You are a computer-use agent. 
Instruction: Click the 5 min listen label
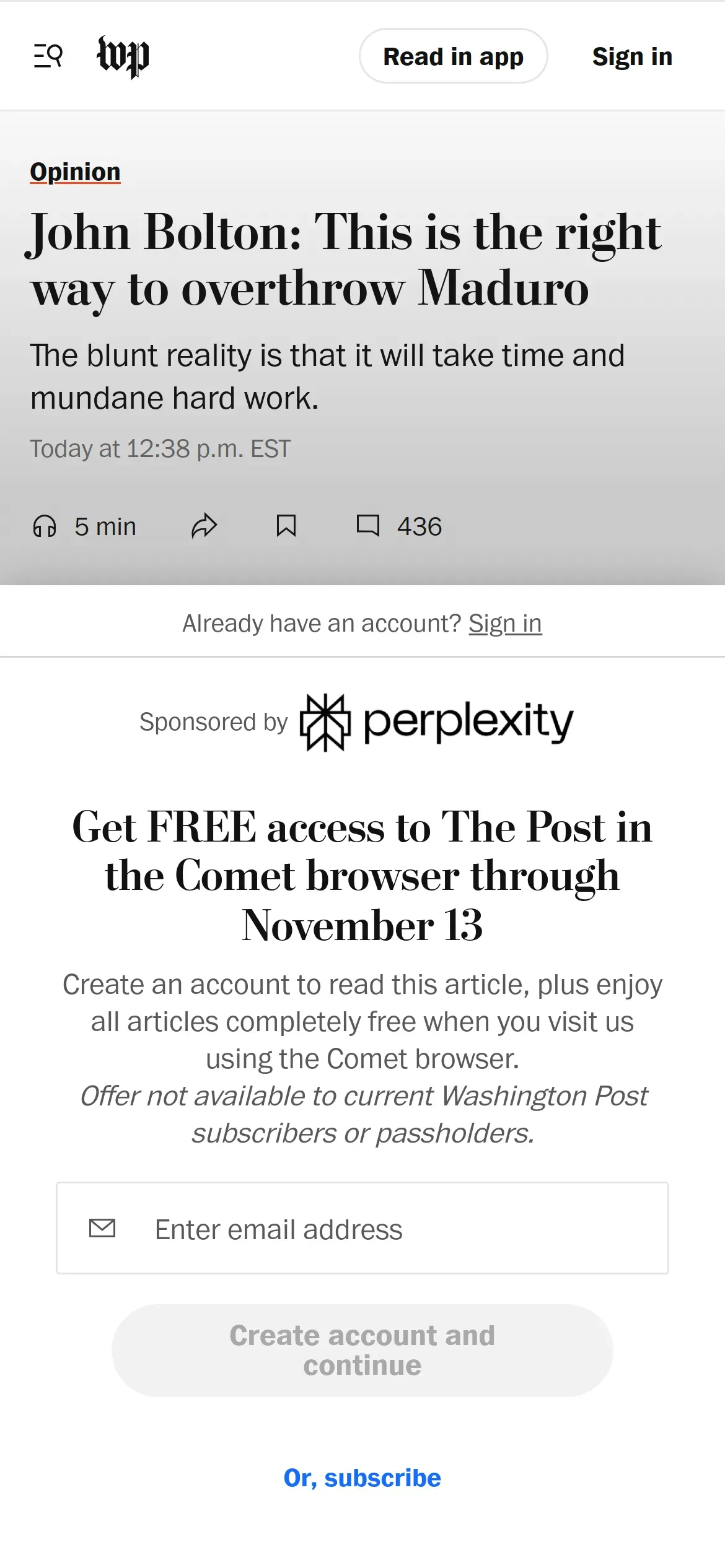click(105, 527)
